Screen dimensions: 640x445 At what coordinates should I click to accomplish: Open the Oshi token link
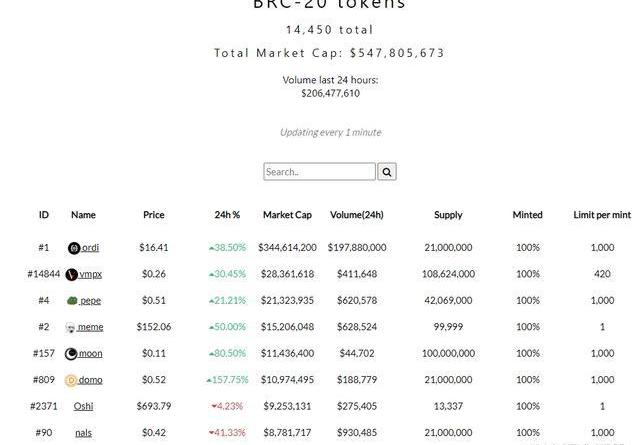83,406
